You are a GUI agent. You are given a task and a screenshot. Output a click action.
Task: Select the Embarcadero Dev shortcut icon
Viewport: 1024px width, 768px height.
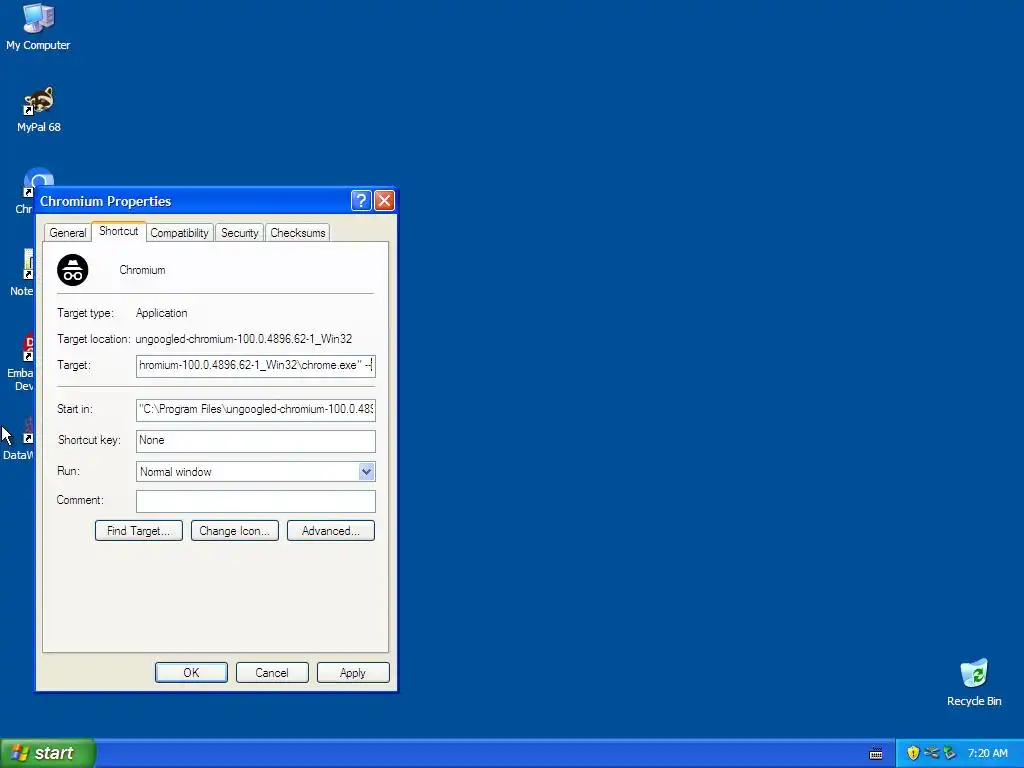[x=29, y=347]
